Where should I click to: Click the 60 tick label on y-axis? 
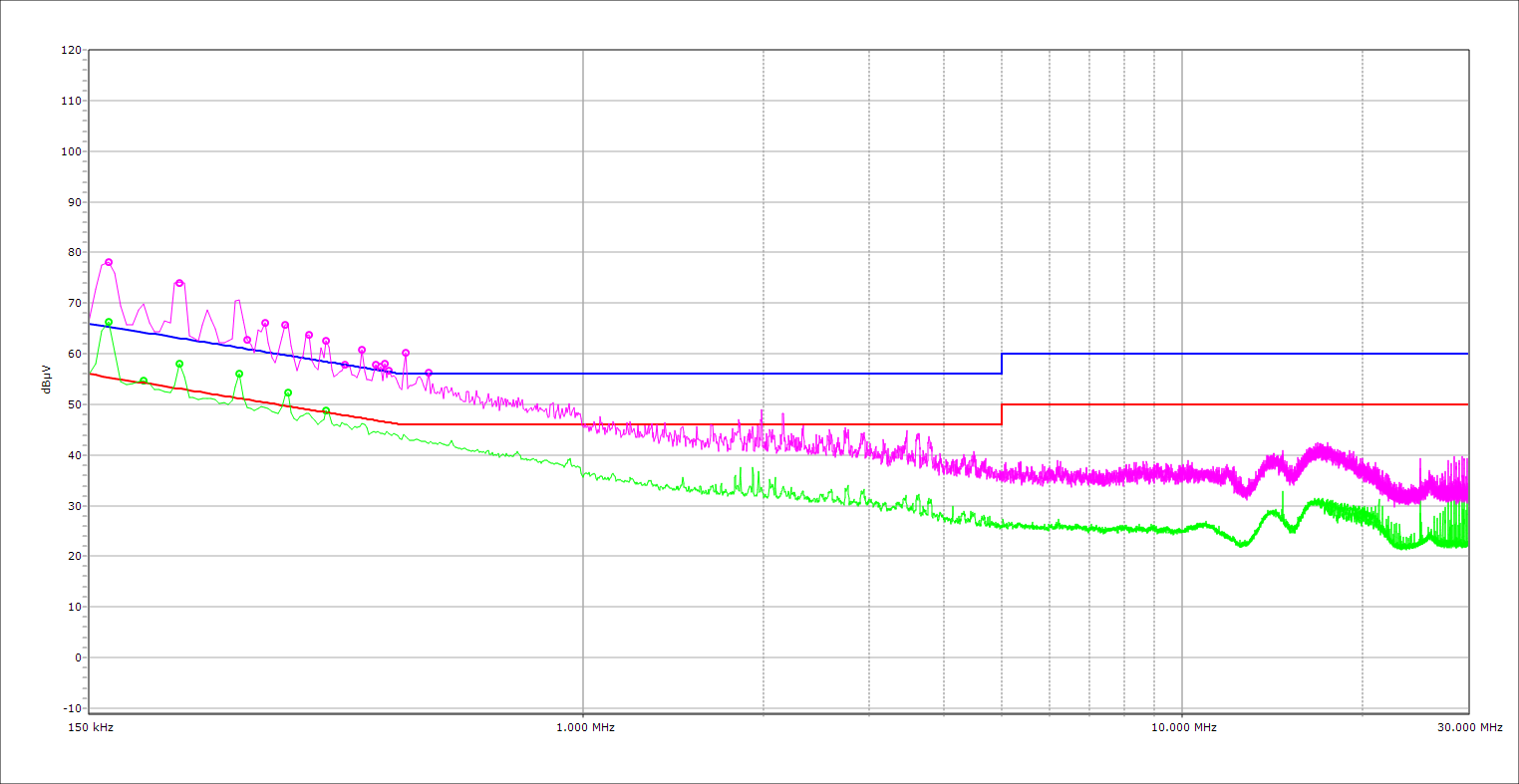[74, 354]
